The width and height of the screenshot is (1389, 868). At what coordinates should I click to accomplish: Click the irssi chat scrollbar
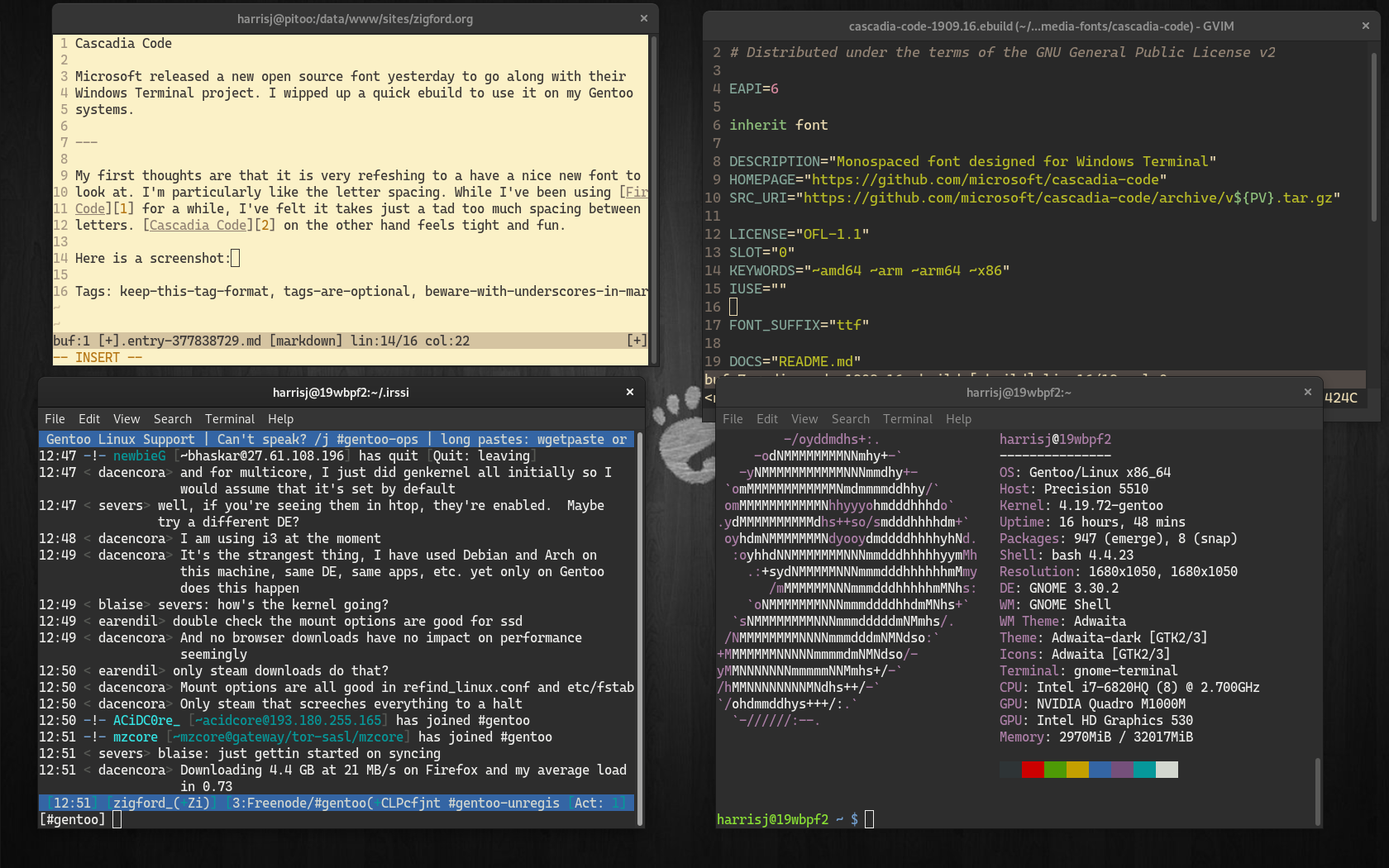640,628
